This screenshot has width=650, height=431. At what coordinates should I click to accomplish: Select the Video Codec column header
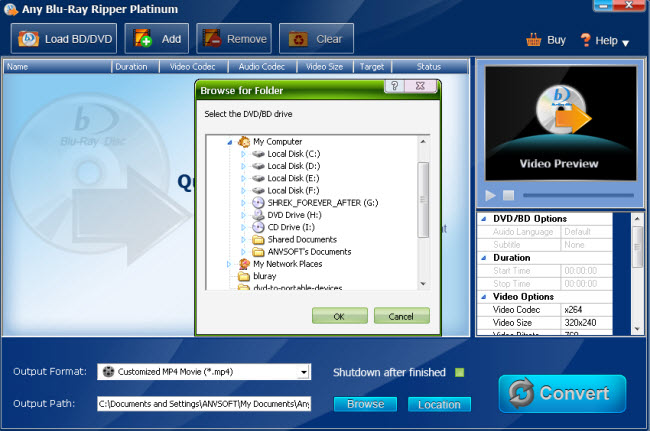[x=194, y=67]
